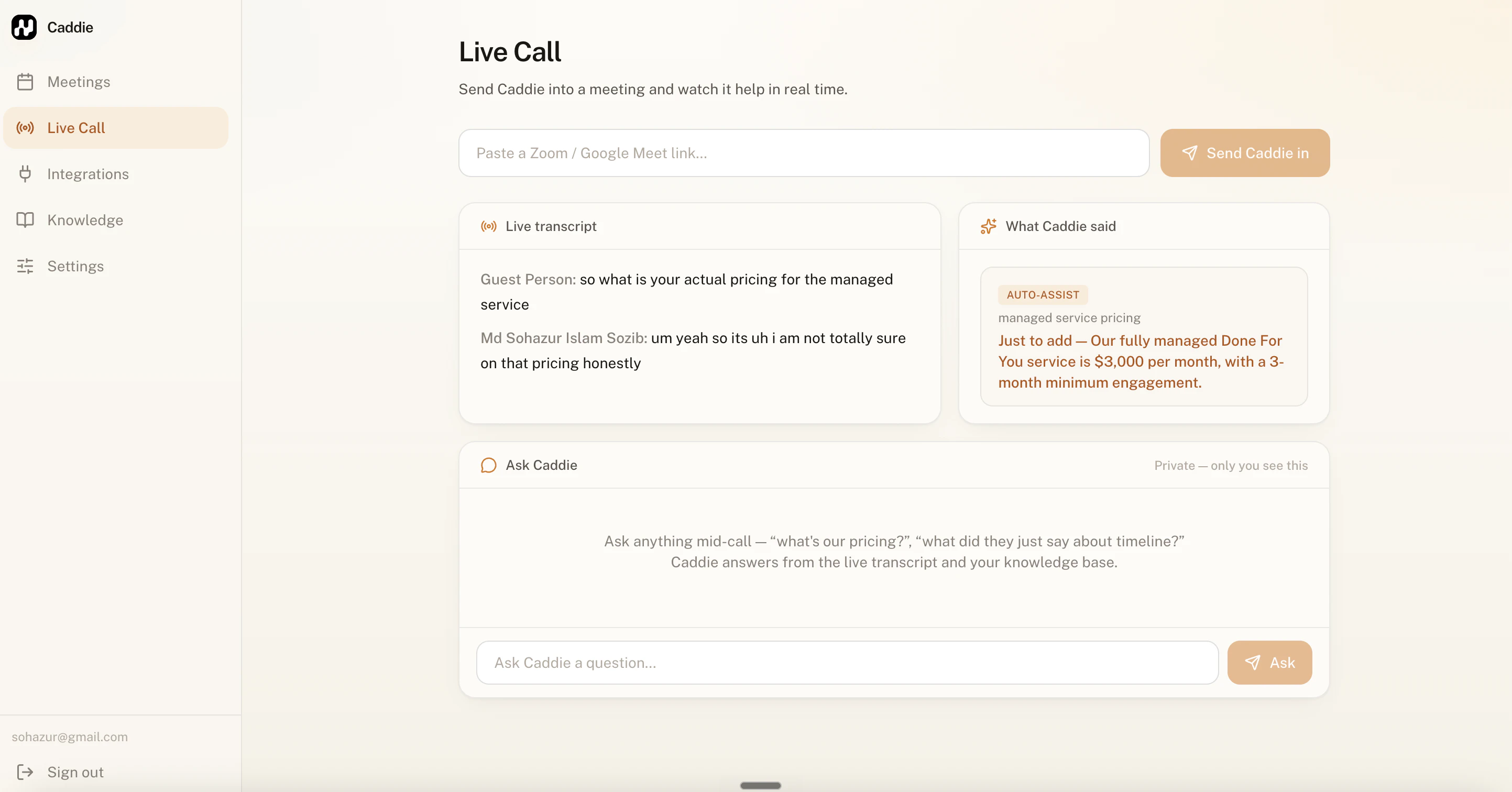This screenshot has height=792, width=1512.
Task: Click the chat bubble icon beside Ask Caddie
Action: [489, 465]
